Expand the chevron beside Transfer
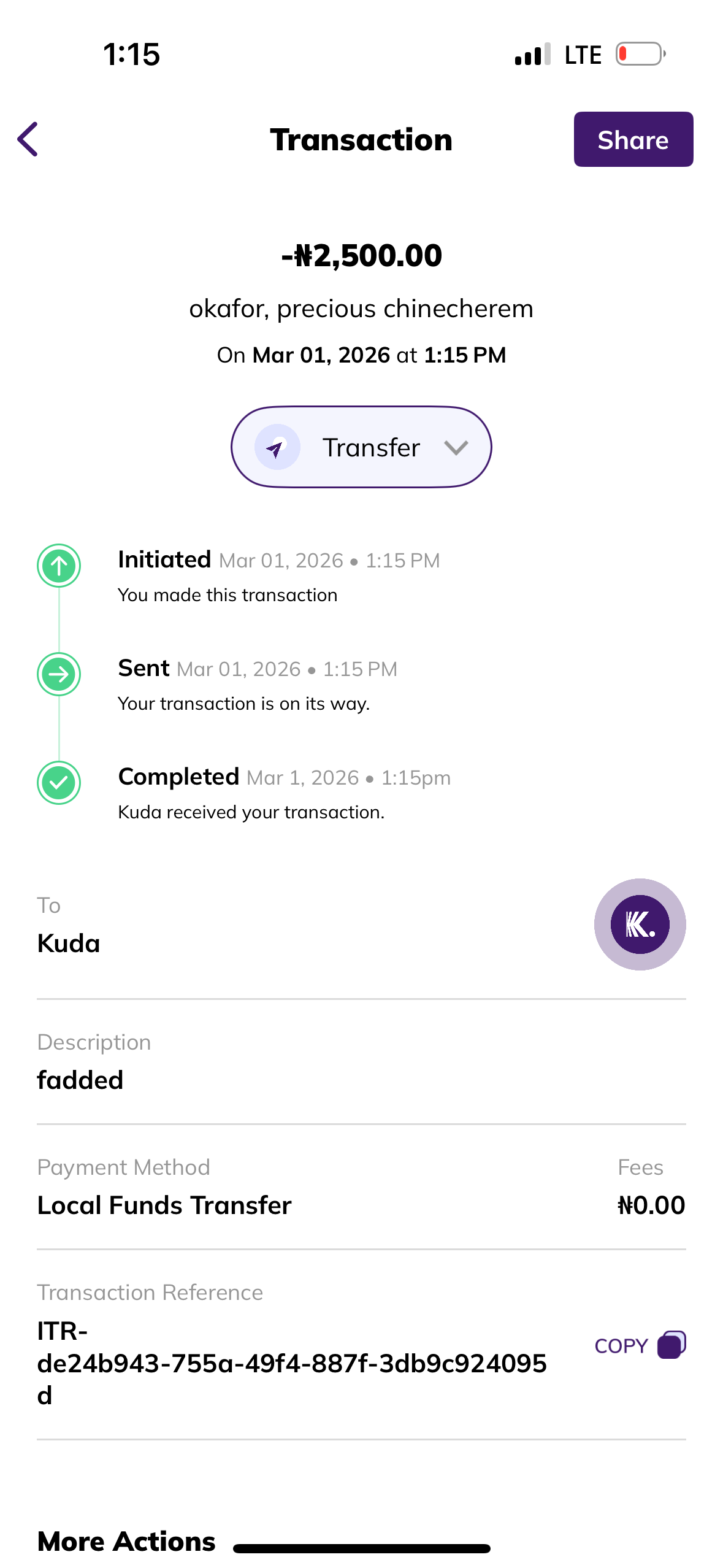 [x=456, y=447]
